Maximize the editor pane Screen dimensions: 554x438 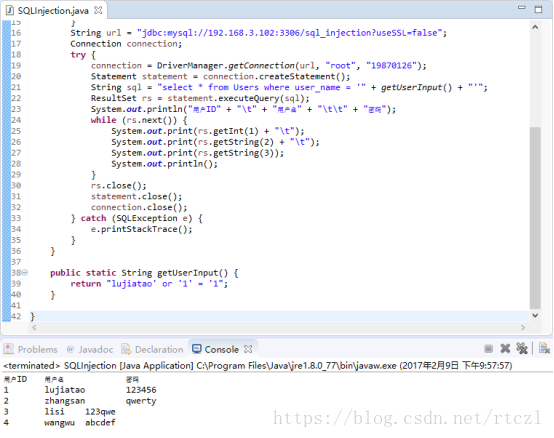[x=538, y=9]
